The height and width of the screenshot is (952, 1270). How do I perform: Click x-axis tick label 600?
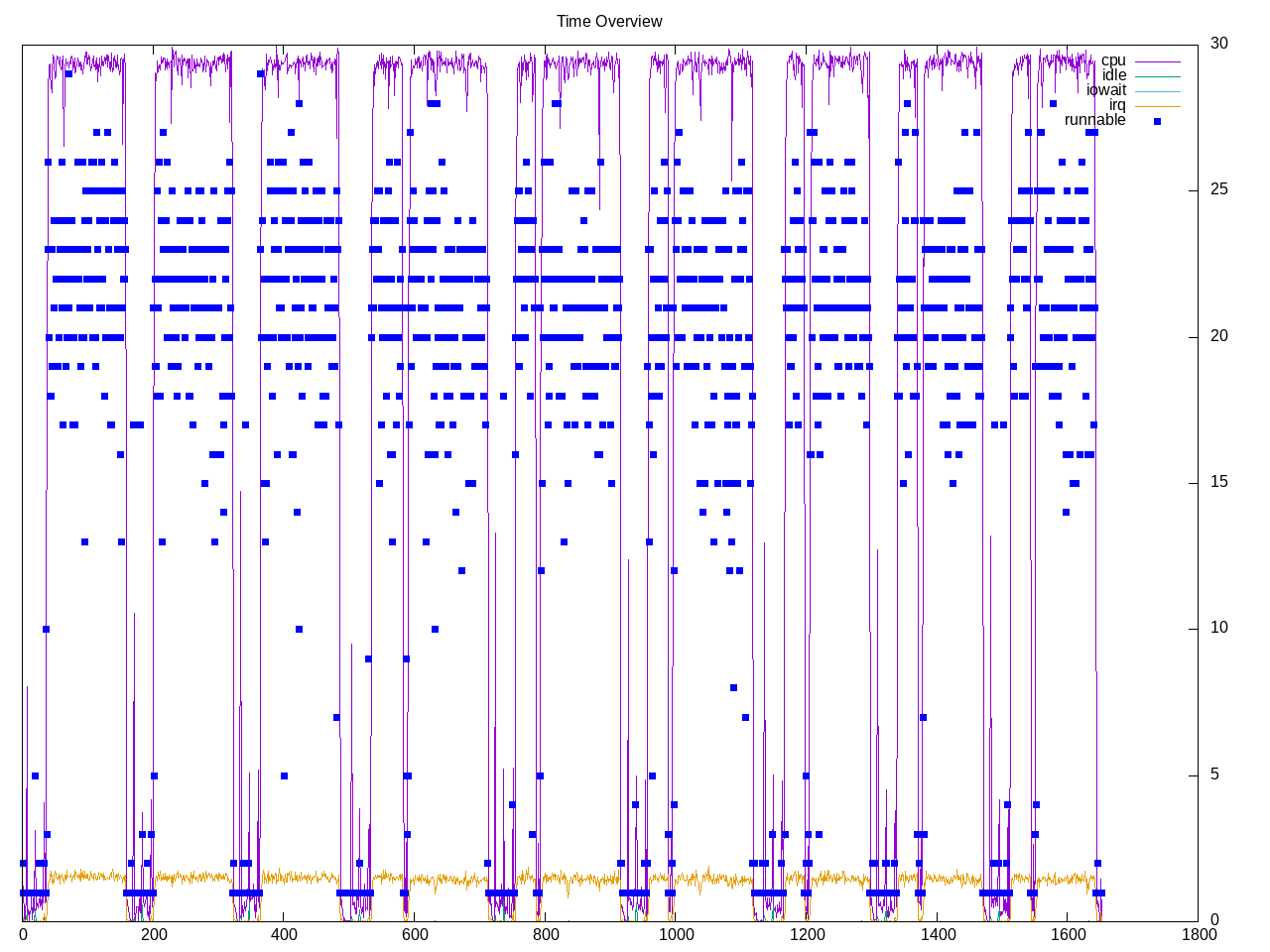tap(415, 934)
